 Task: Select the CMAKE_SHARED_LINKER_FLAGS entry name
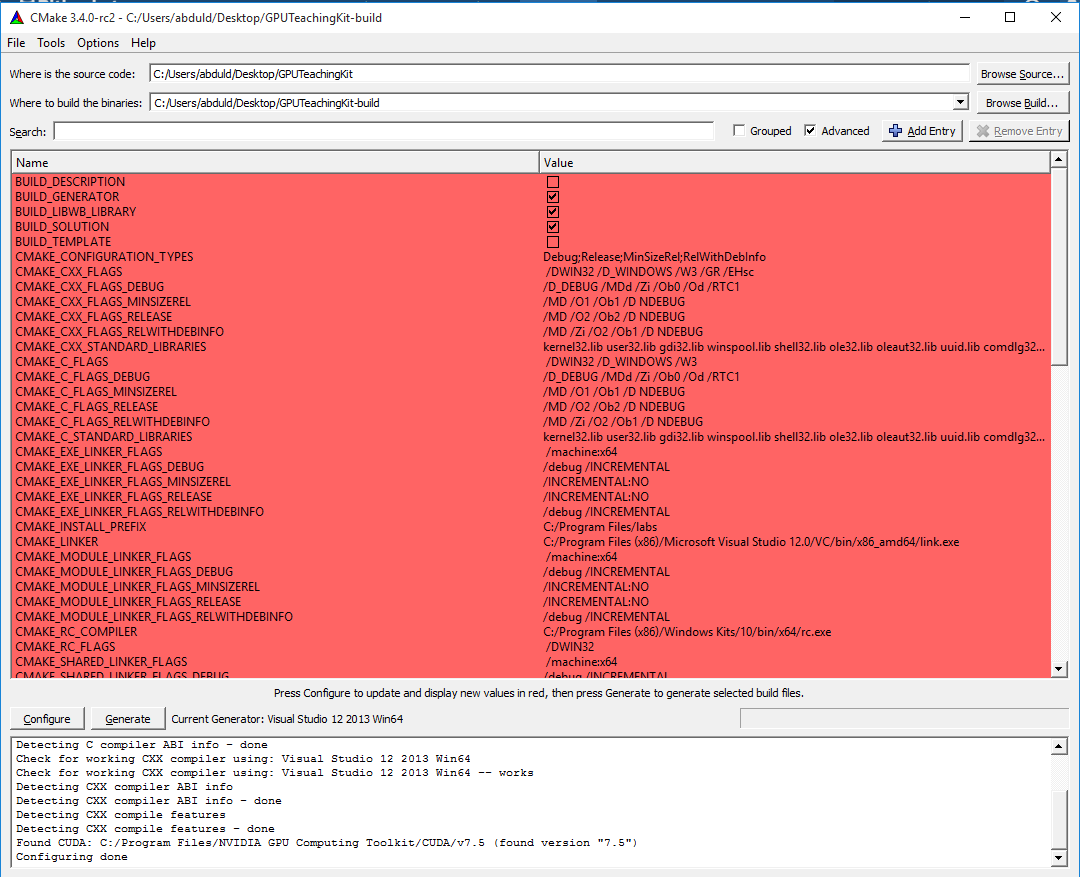click(x=101, y=662)
